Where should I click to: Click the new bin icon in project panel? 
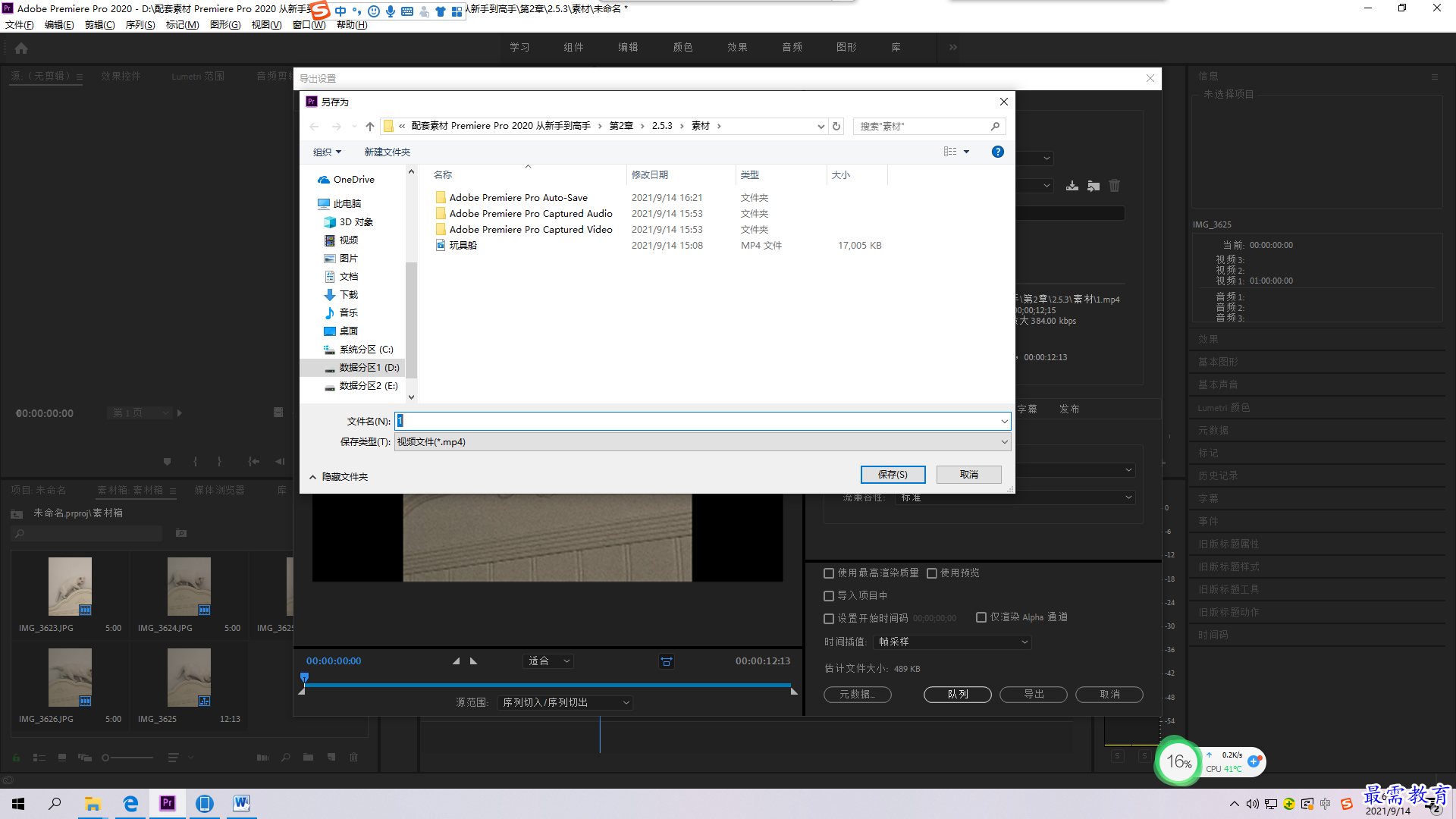[x=308, y=757]
